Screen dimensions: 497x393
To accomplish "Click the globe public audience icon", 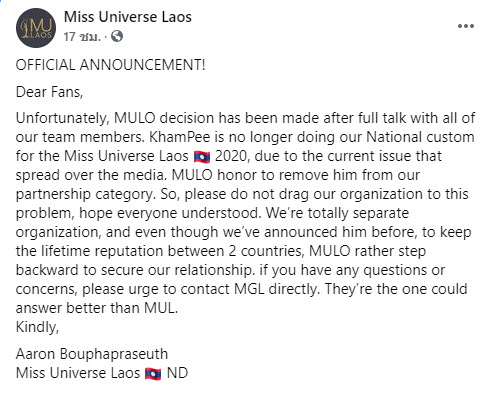I will [x=117, y=36].
